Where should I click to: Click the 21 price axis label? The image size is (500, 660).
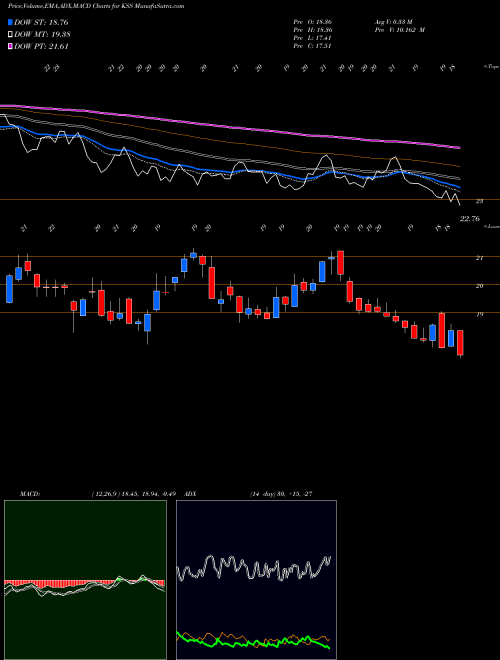(x=479, y=258)
